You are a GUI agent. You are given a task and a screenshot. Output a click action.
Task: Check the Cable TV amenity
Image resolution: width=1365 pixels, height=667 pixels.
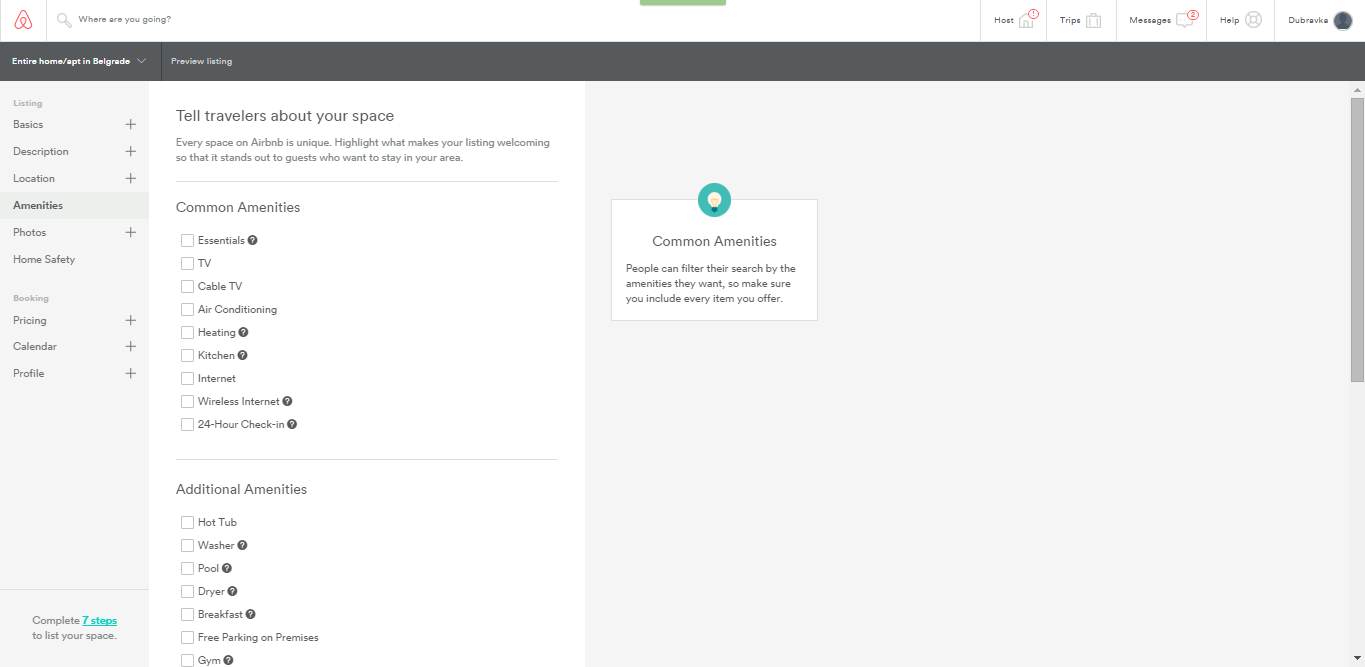point(187,287)
